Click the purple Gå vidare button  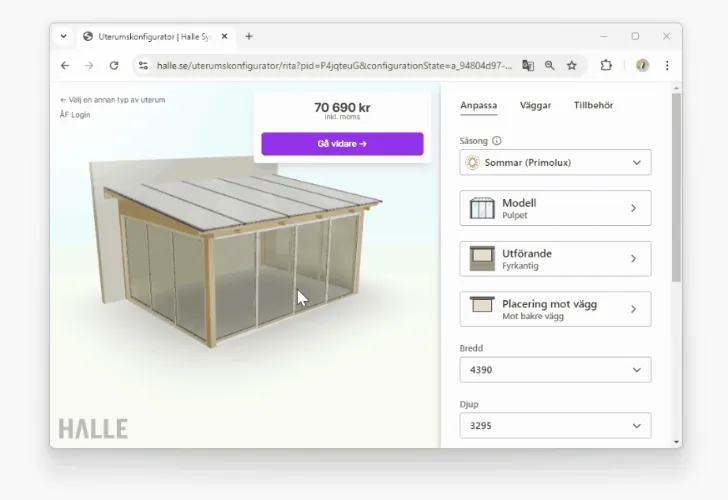coord(342,144)
